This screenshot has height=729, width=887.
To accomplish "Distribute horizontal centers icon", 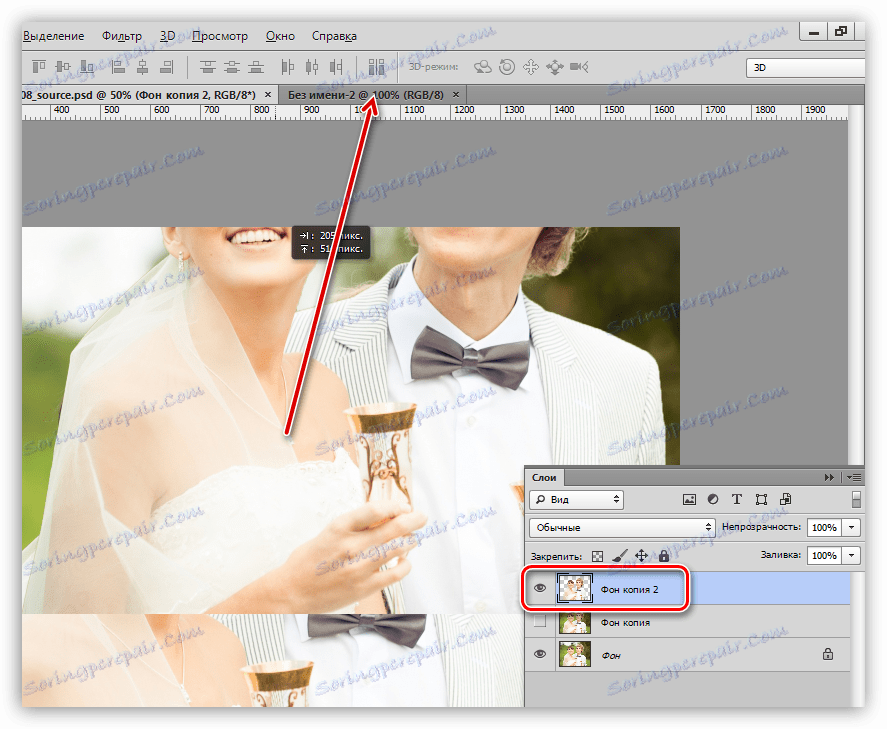I will (x=312, y=67).
